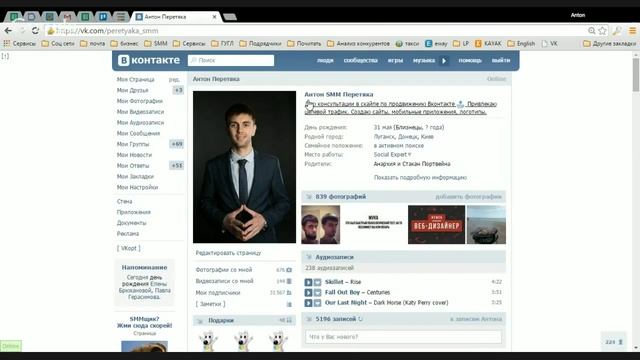The image size is (640, 360).
Task: Open the Apps (Сервисы) grid shortcut in bookmarks bar
Action: pyautogui.click(x=19, y=43)
